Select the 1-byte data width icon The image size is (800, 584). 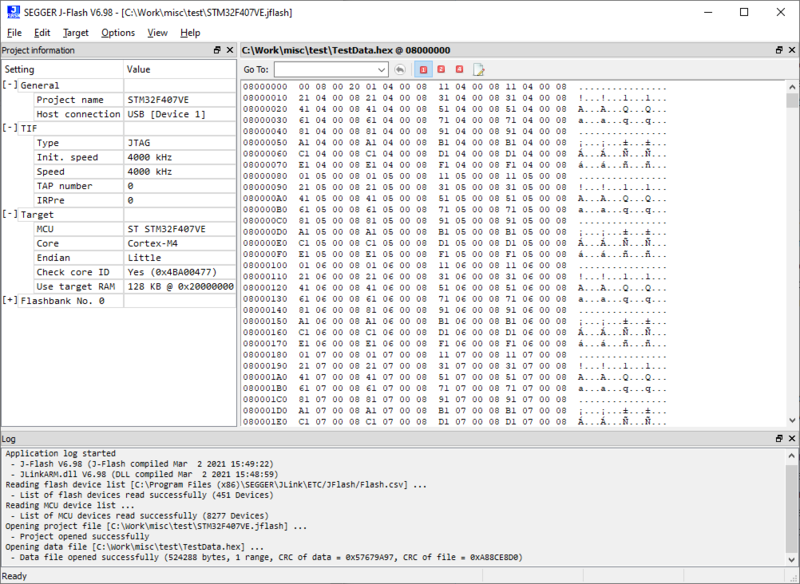tap(424, 70)
